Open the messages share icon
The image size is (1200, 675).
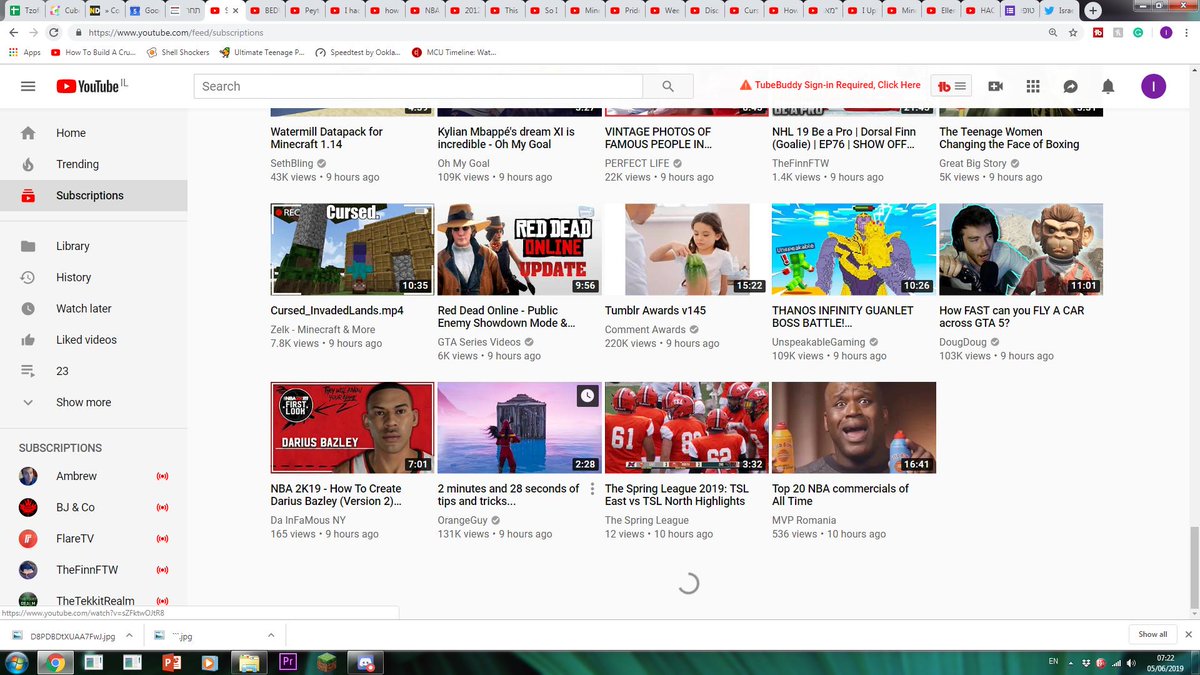1070,87
